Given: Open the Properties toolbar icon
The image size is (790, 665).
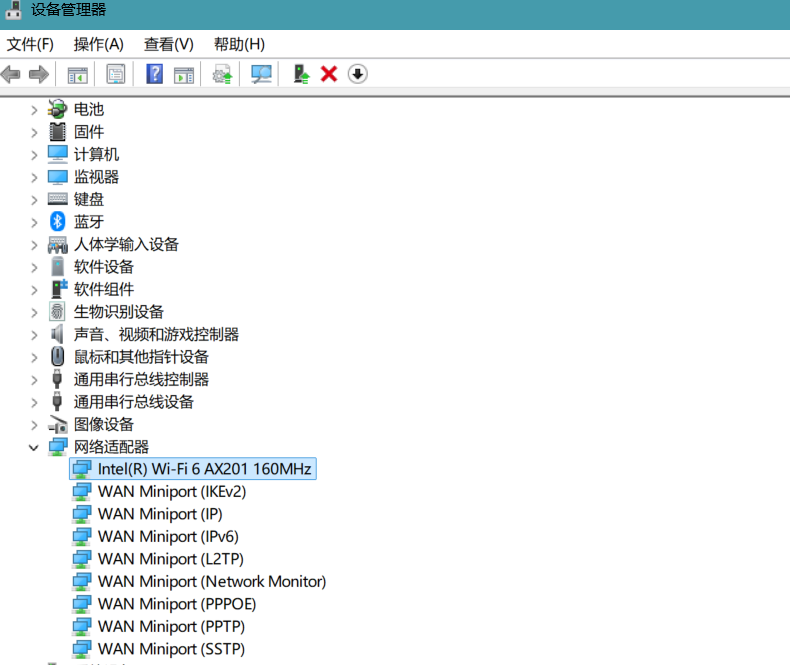Looking at the screenshot, I should (x=116, y=74).
